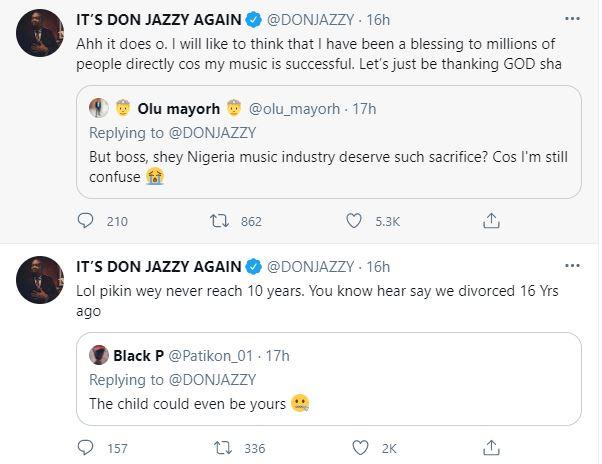Open Black P's profile picture
This screenshot has width=602, height=464.
[x=99, y=354]
